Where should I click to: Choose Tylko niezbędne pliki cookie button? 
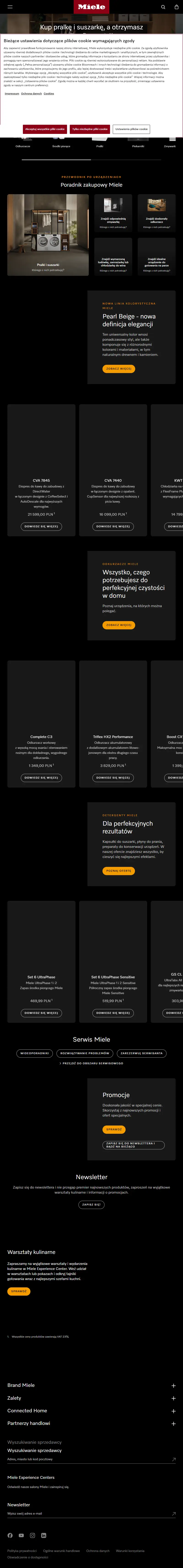[x=90, y=129]
